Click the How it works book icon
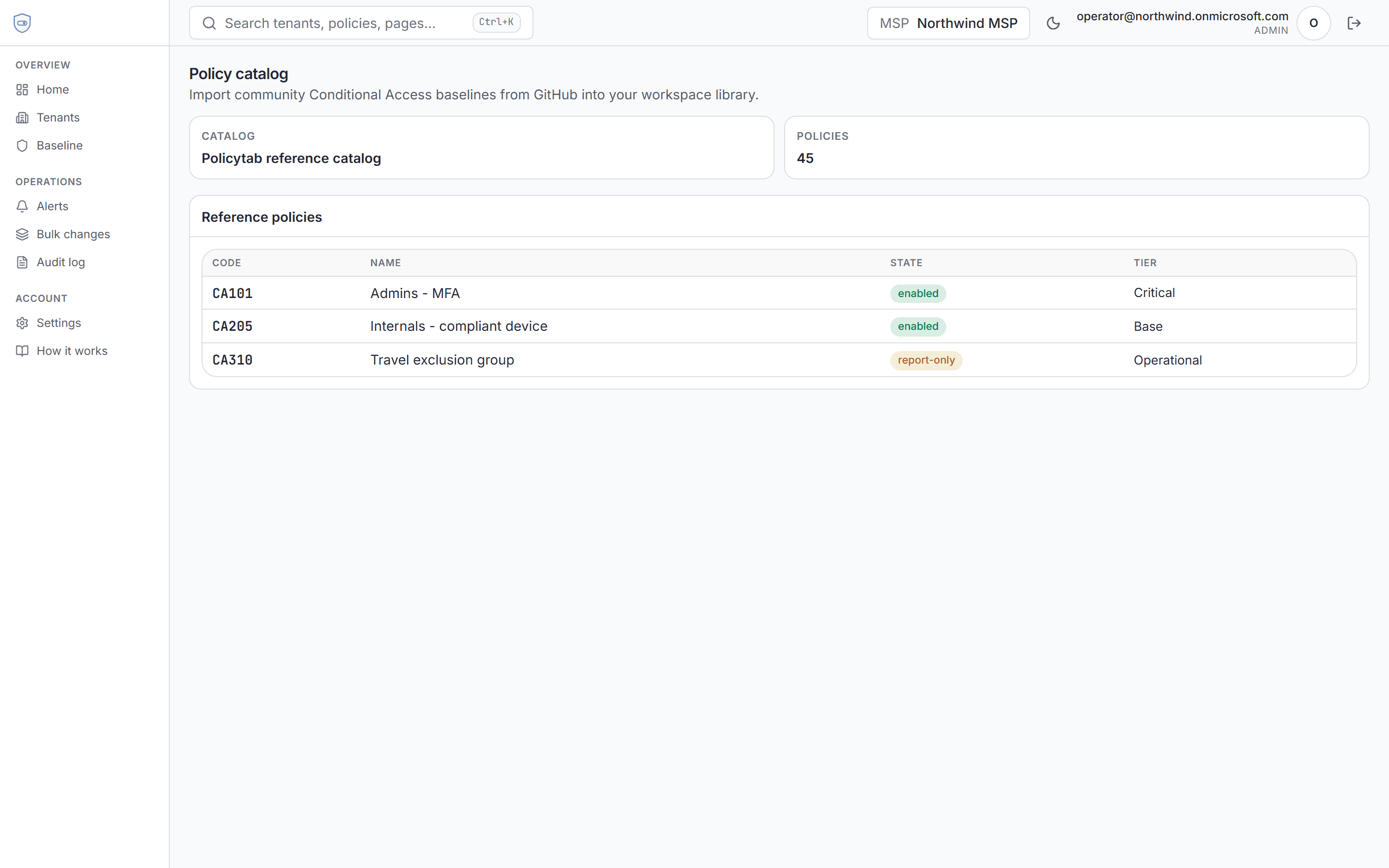This screenshot has height=868, width=1389. point(22,351)
